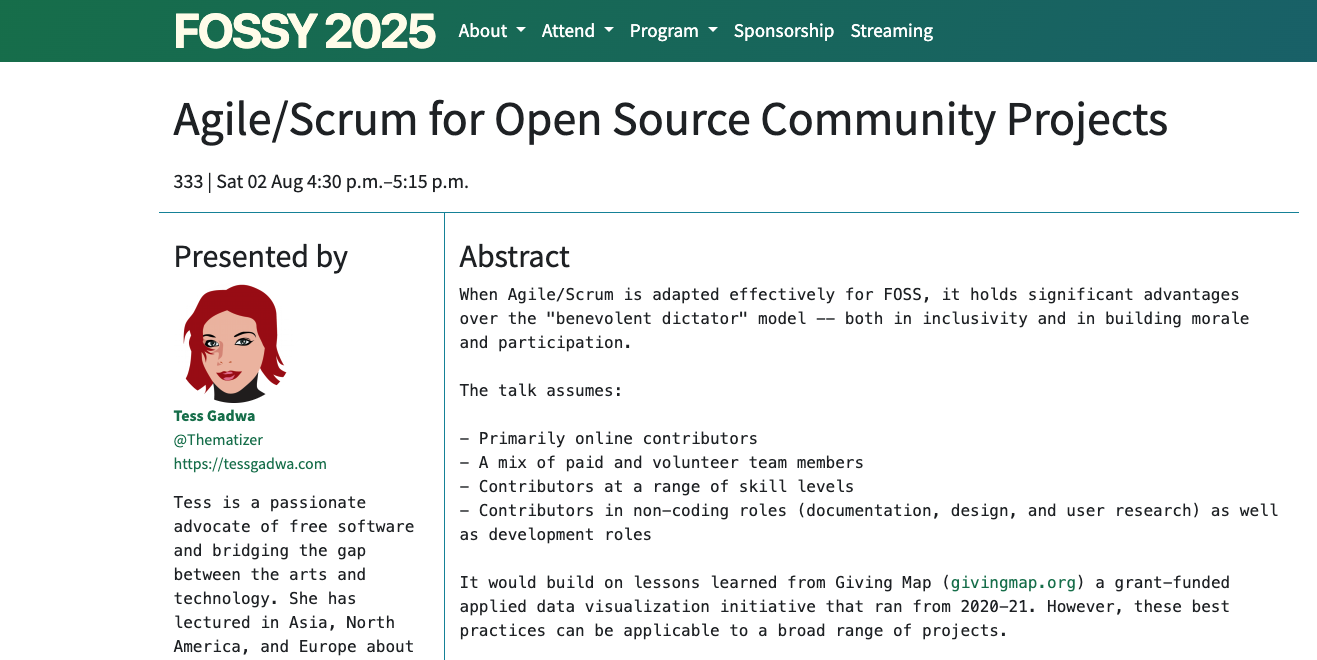Open the Streaming nav link
This screenshot has height=660, width=1317.
pyautogui.click(x=892, y=31)
